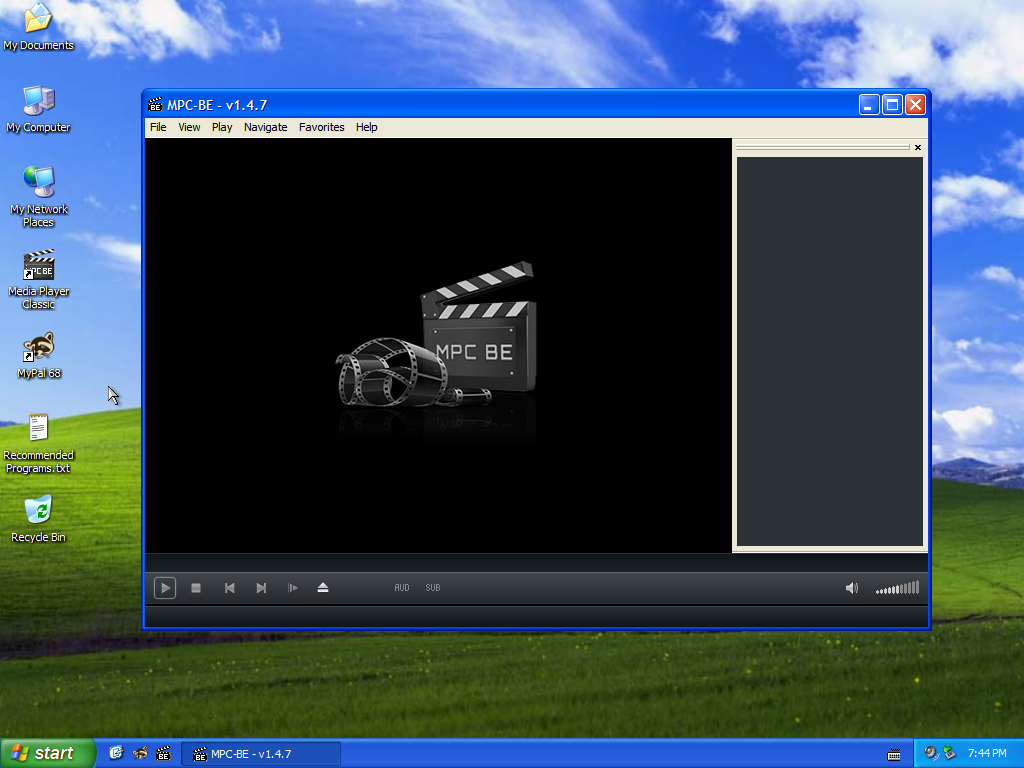
Task: Expand the Navigate menu
Action: pos(265,127)
